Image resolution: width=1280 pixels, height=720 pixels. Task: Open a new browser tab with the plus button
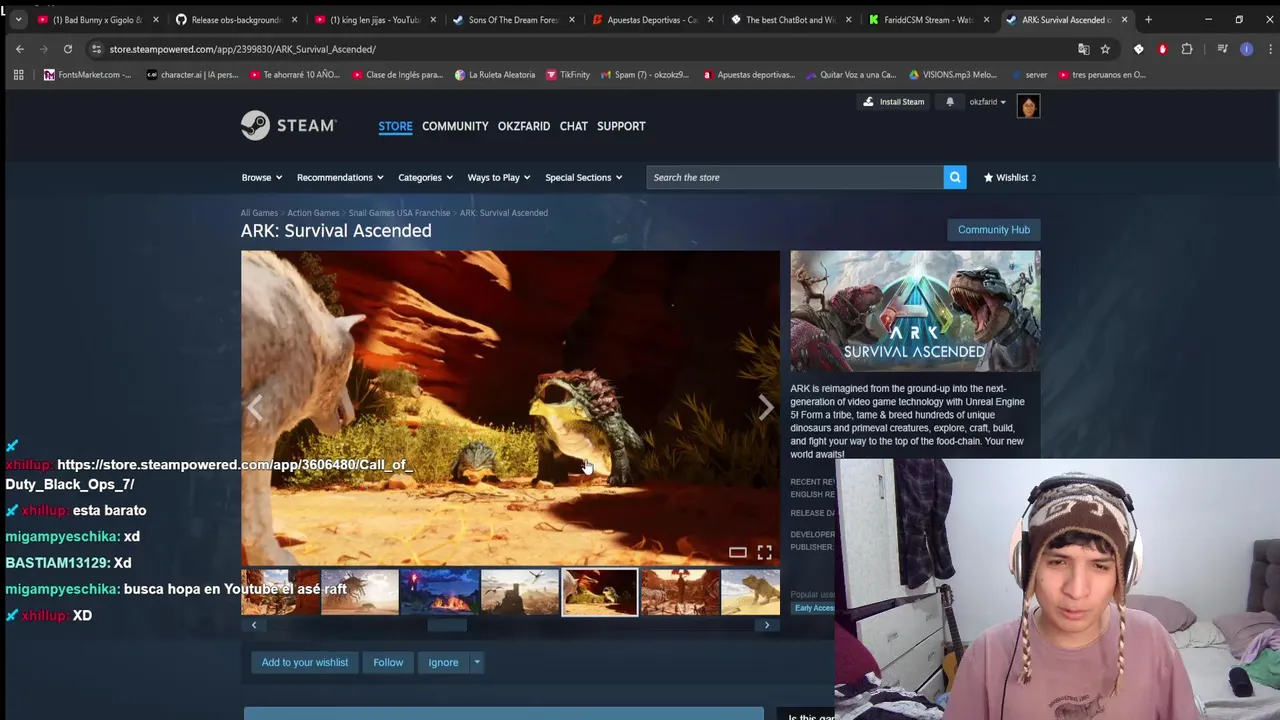pos(1148,19)
